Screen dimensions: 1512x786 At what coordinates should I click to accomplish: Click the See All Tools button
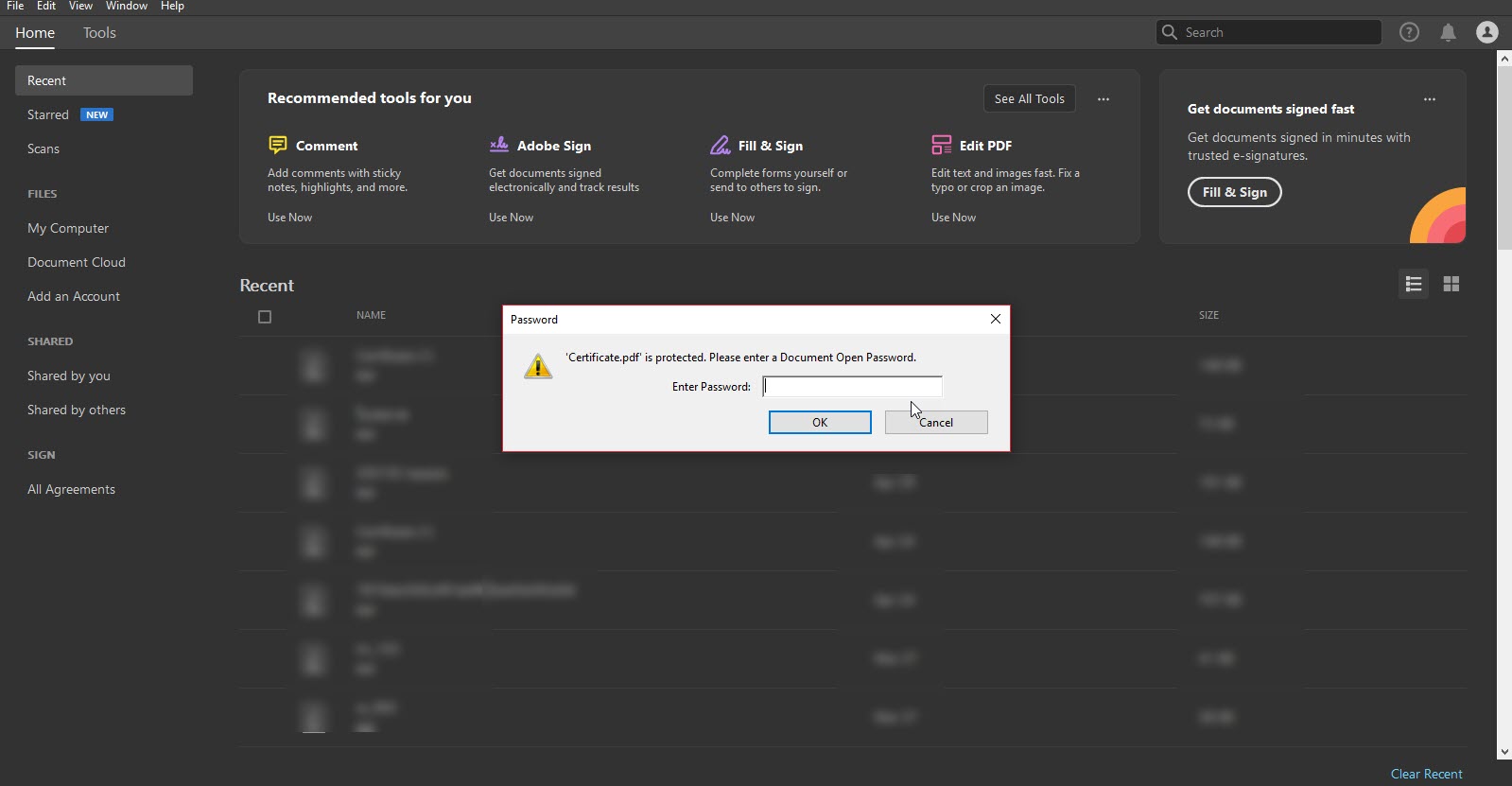[x=1029, y=98]
